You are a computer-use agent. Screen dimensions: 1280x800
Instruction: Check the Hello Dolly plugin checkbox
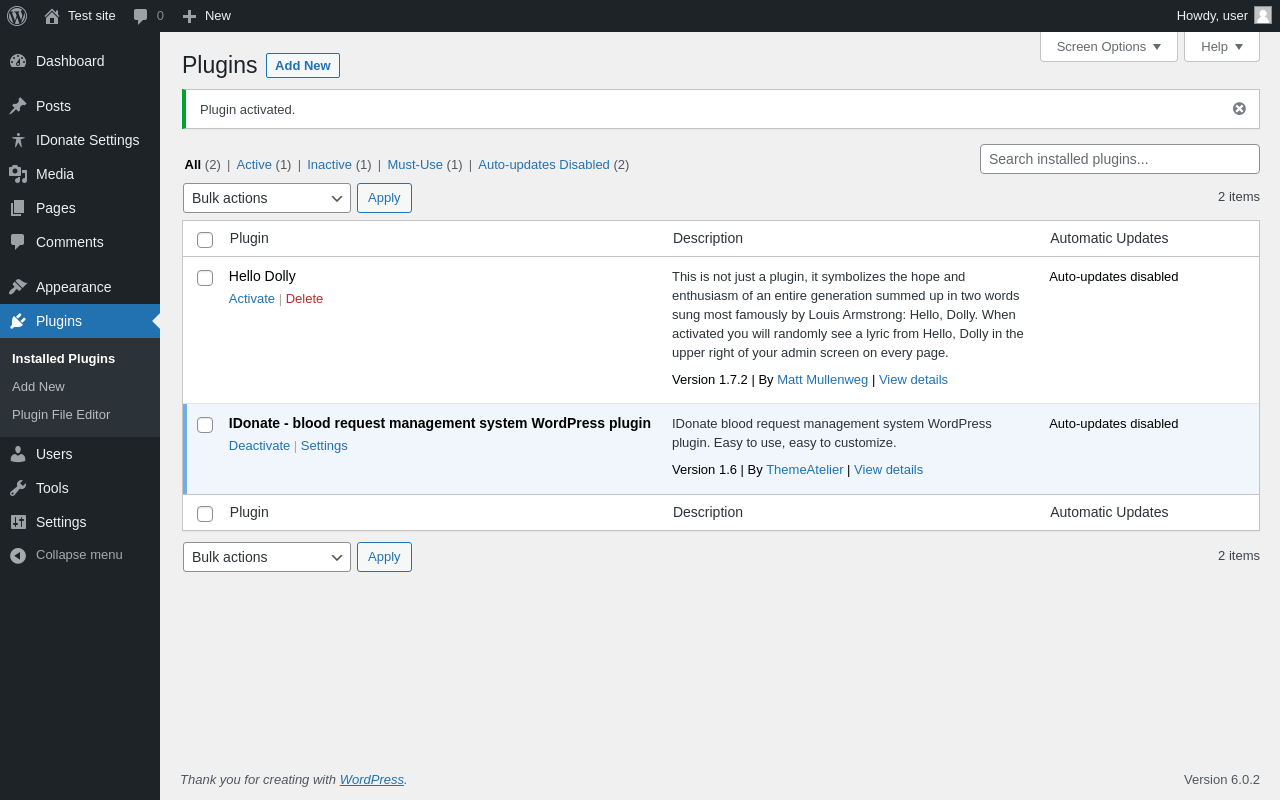[205, 278]
